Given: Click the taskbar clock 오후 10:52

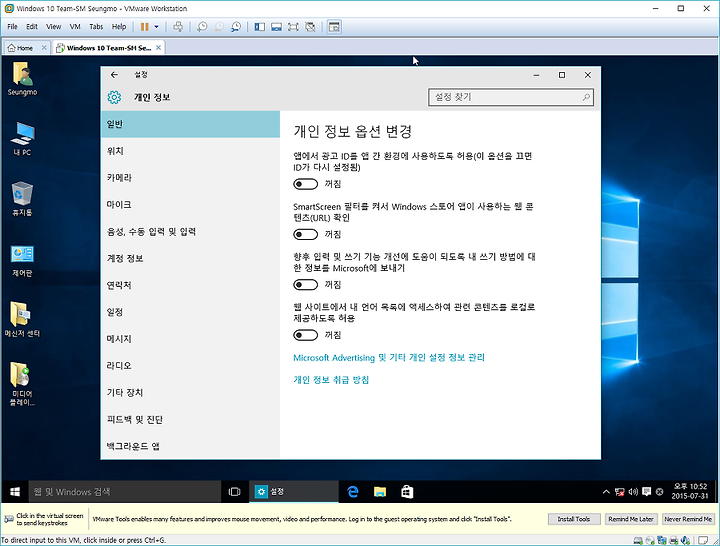Looking at the screenshot, I should coord(690,491).
